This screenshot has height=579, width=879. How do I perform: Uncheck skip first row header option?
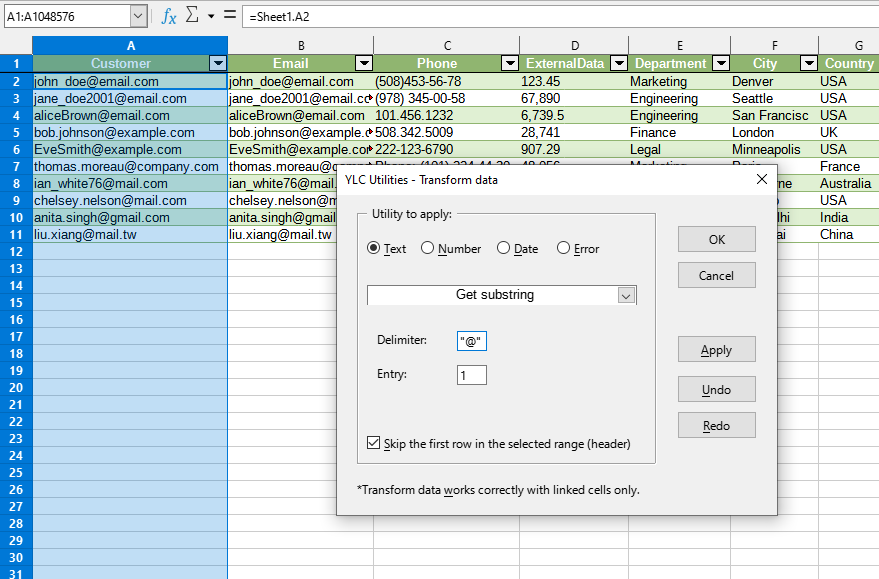coord(374,442)
